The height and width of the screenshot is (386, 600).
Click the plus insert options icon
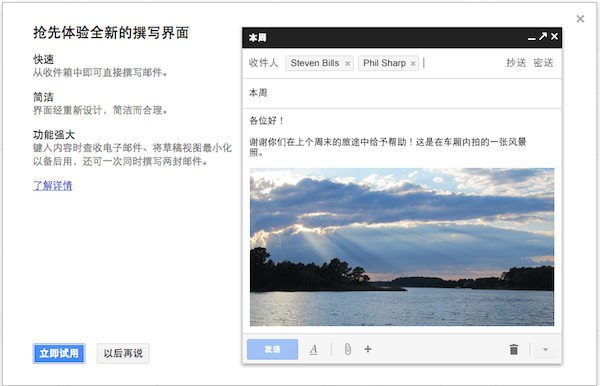pos(368,349)
